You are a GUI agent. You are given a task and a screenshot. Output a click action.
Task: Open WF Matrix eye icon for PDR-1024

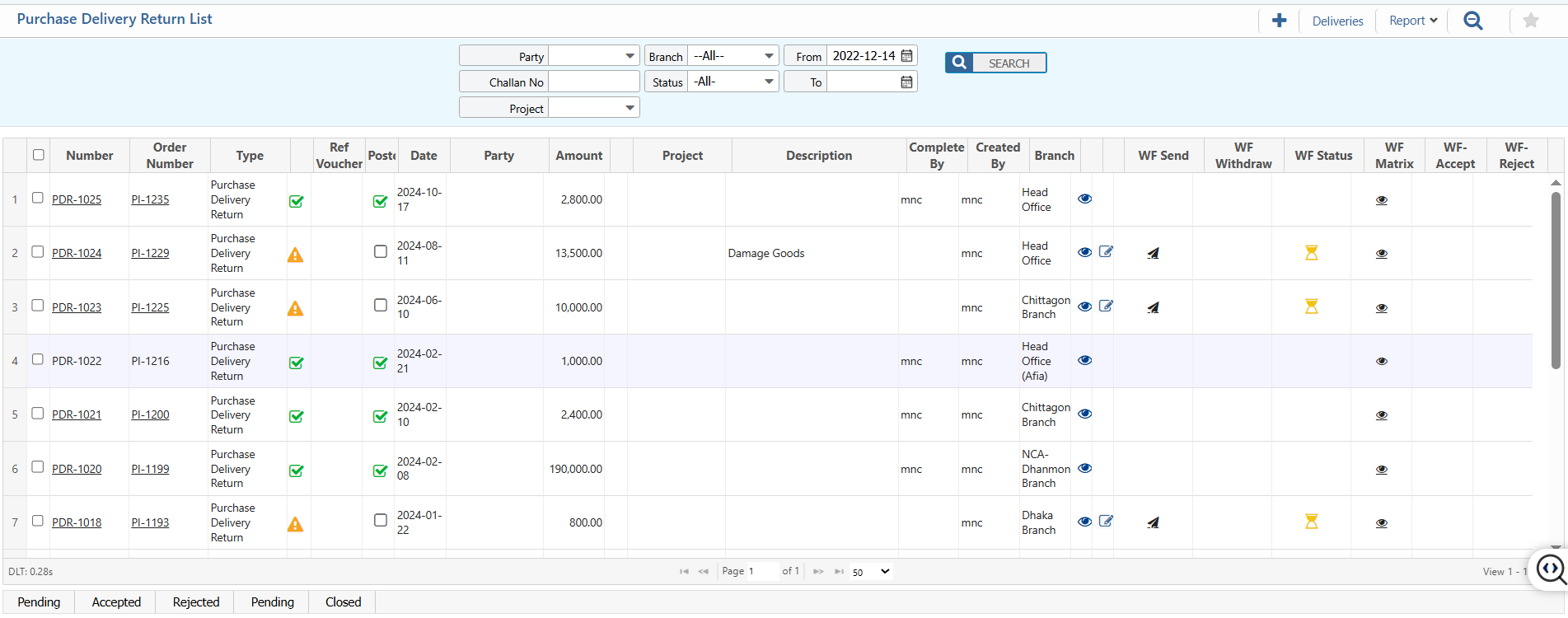point(1382,254)
